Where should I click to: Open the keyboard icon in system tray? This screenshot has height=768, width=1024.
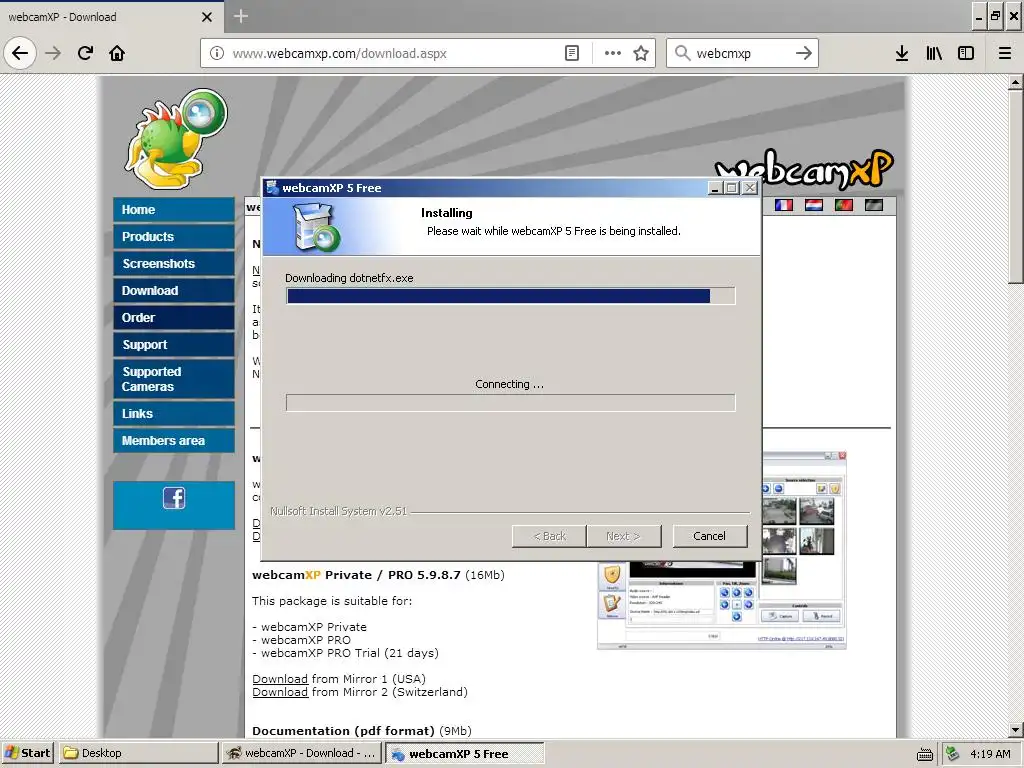(925, 754)
